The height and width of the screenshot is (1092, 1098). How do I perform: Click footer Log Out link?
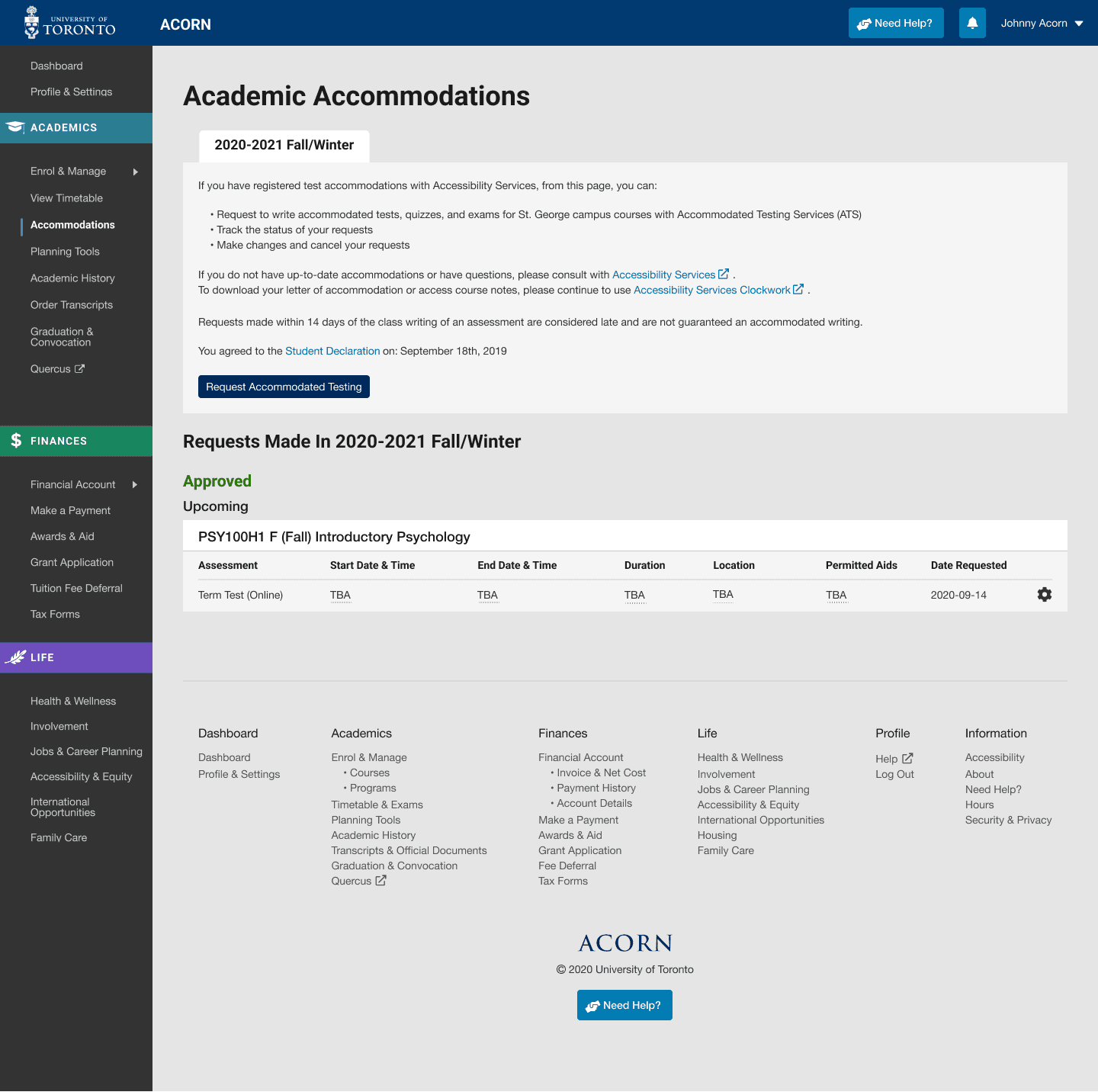click(x=894, y=775)
